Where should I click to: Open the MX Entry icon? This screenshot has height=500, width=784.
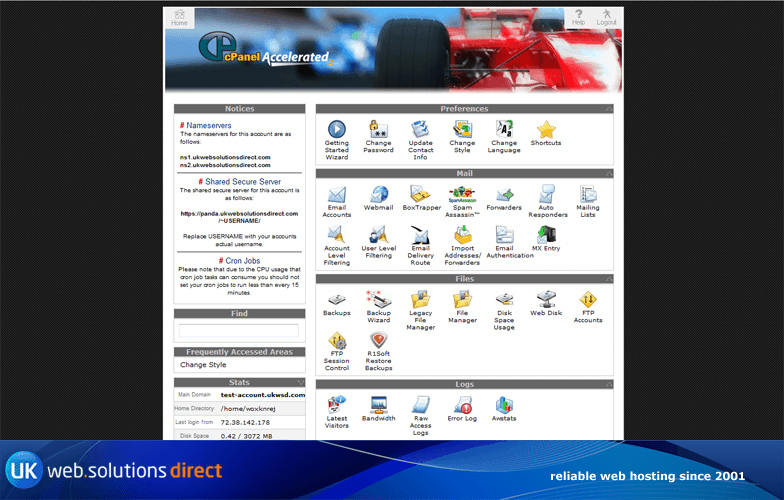click(x=546, y=235)
